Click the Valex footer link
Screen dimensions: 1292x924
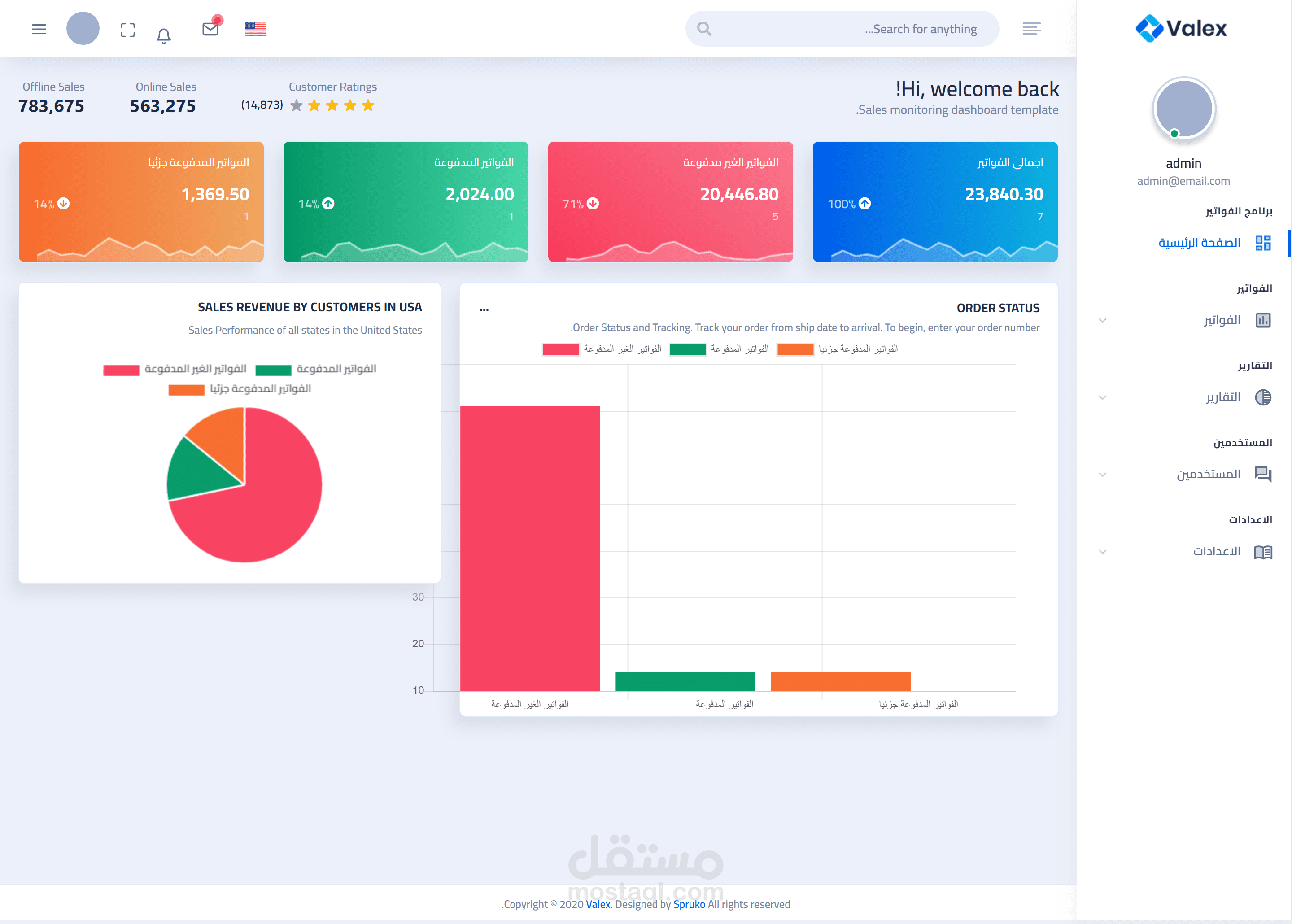(598, 904)
